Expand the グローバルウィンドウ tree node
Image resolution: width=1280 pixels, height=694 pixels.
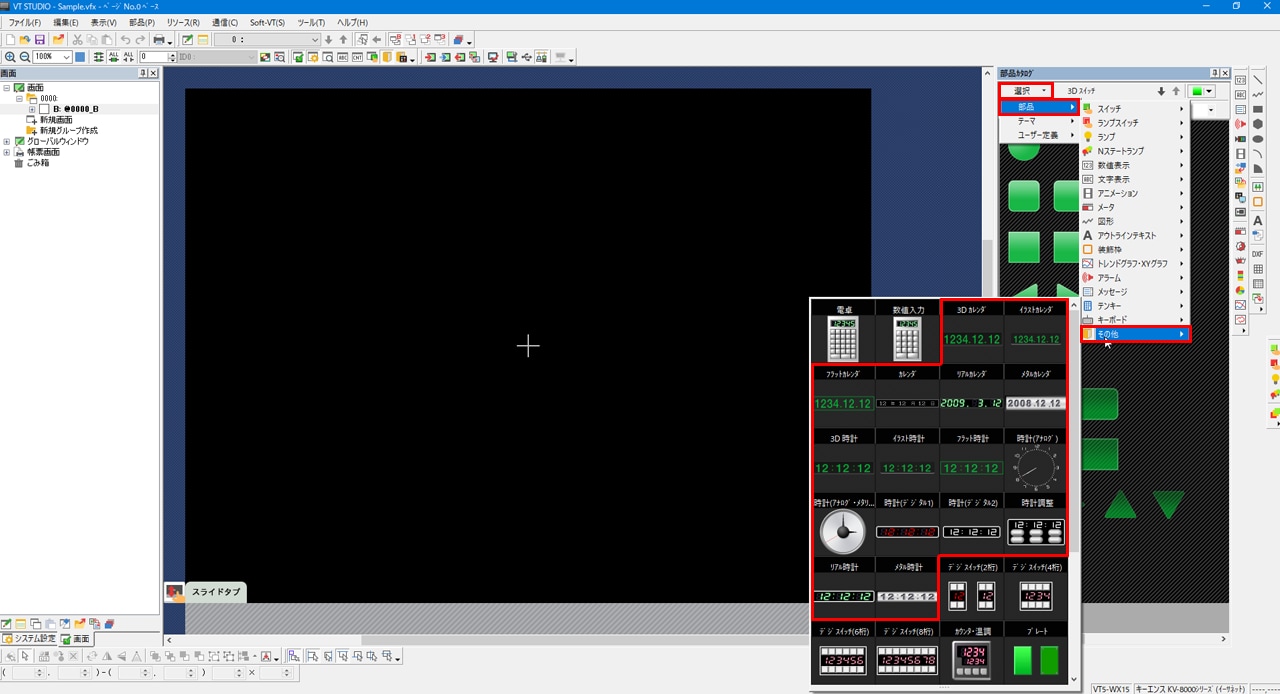coord(7,141)
